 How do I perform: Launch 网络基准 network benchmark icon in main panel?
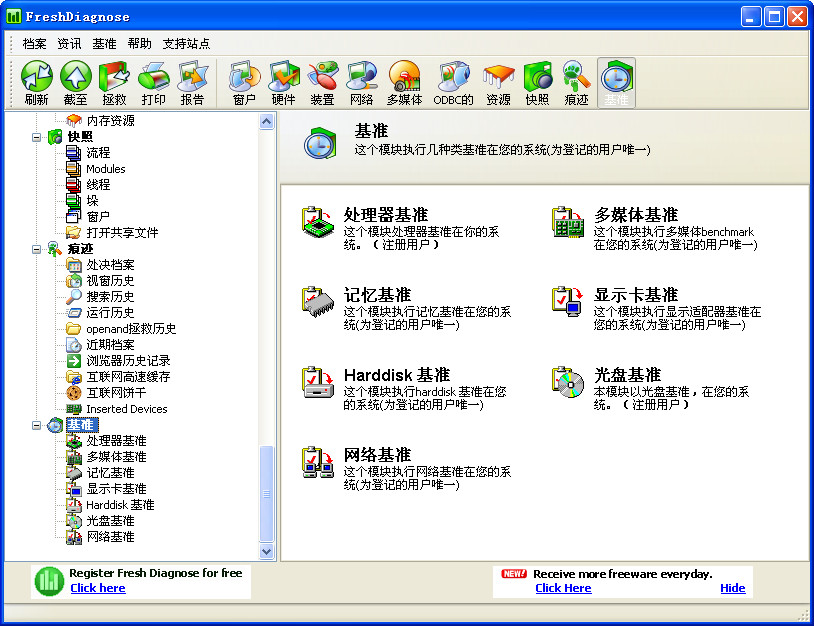[318, 462]
